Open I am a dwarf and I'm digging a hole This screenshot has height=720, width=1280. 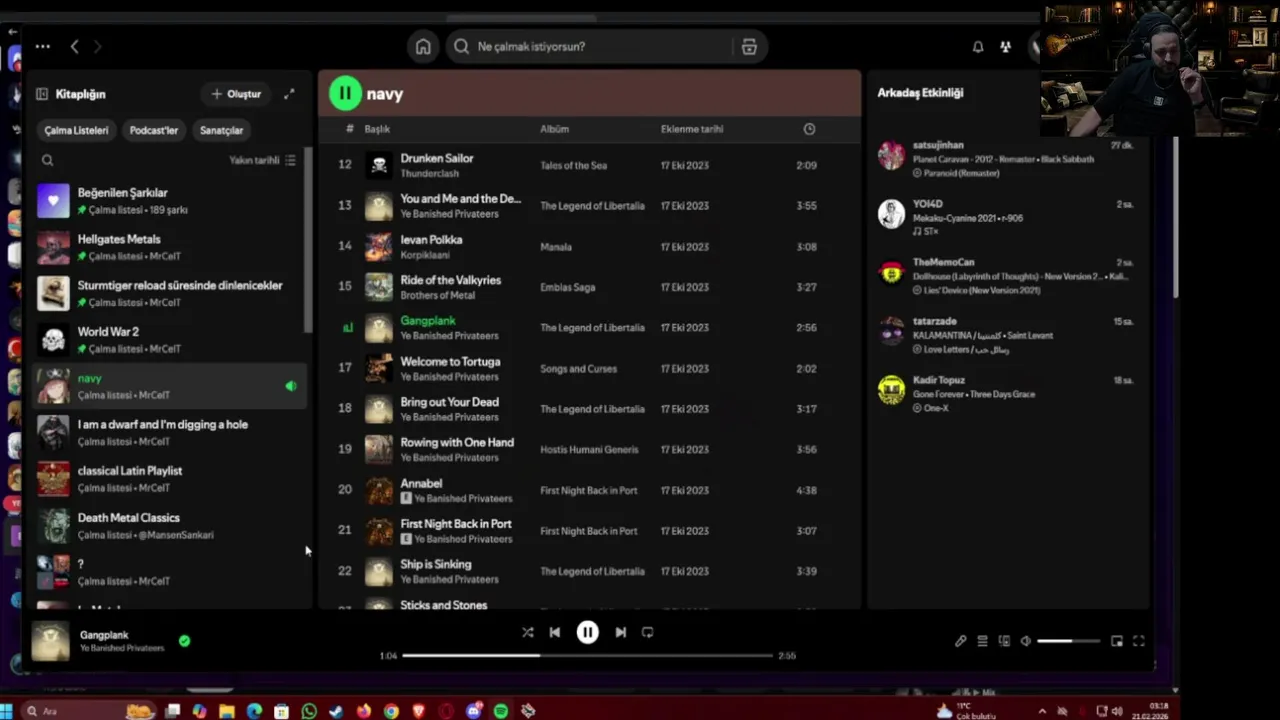[170, 433]
